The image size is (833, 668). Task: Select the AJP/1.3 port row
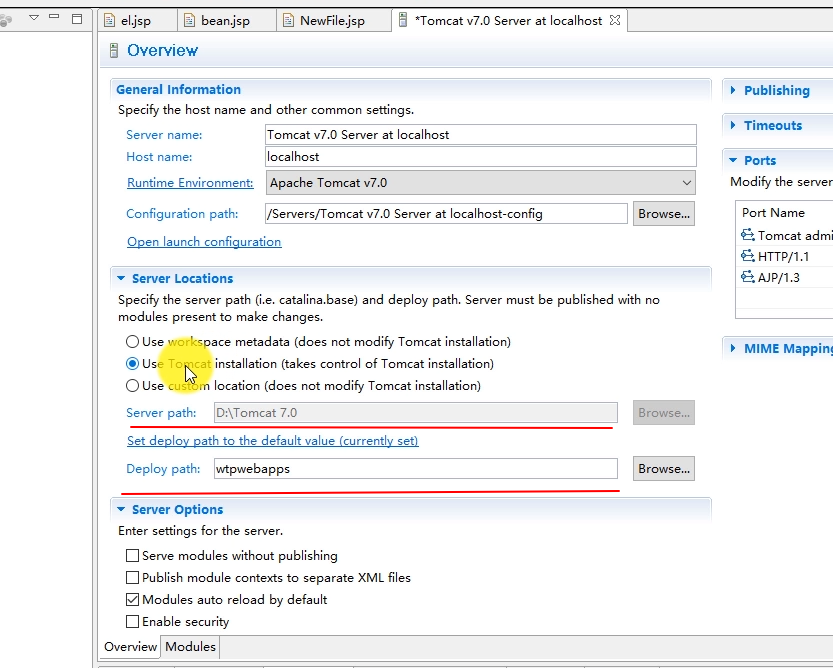(x=785, y=277)
